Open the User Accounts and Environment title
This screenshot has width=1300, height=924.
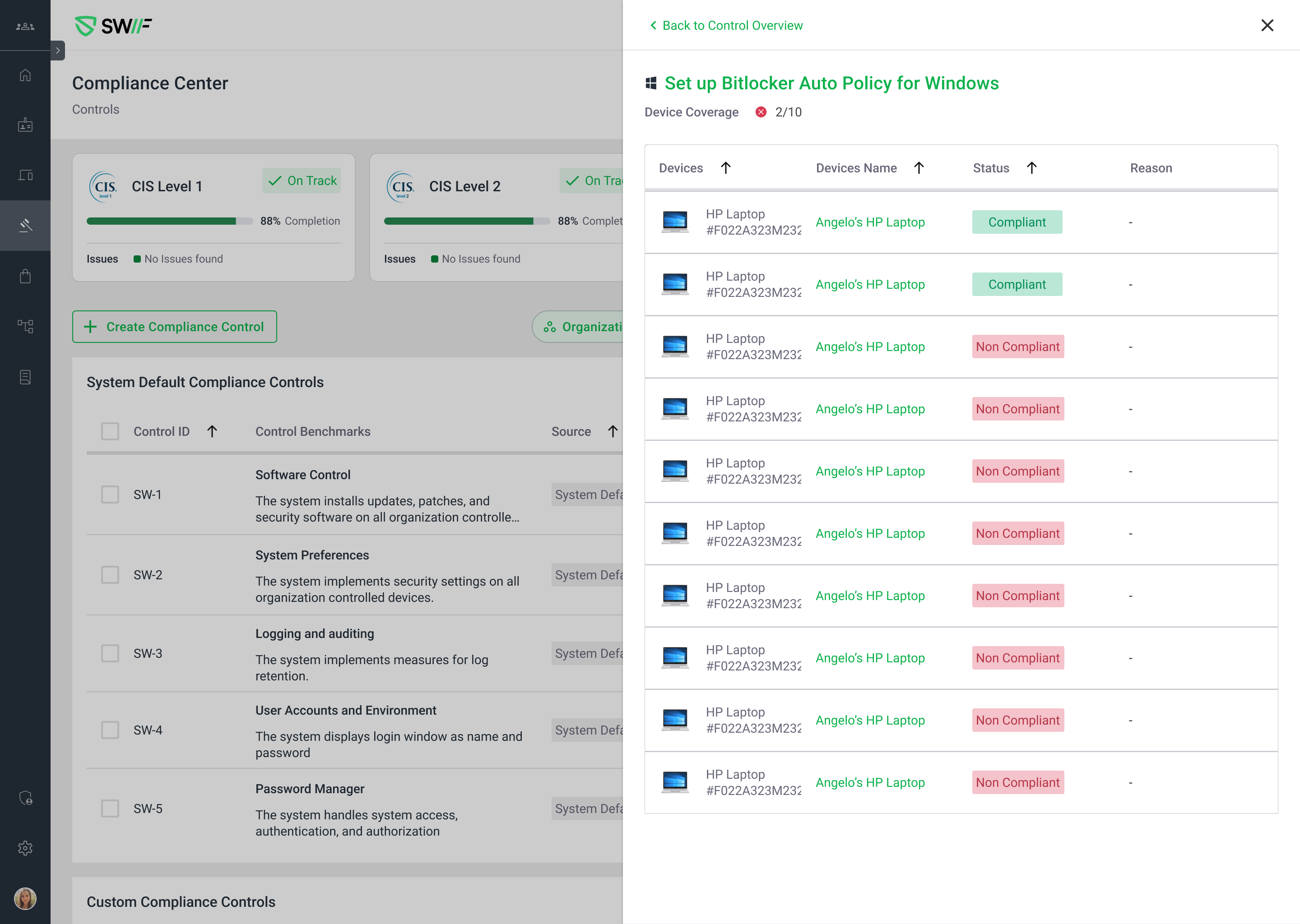tap(346, 710)
